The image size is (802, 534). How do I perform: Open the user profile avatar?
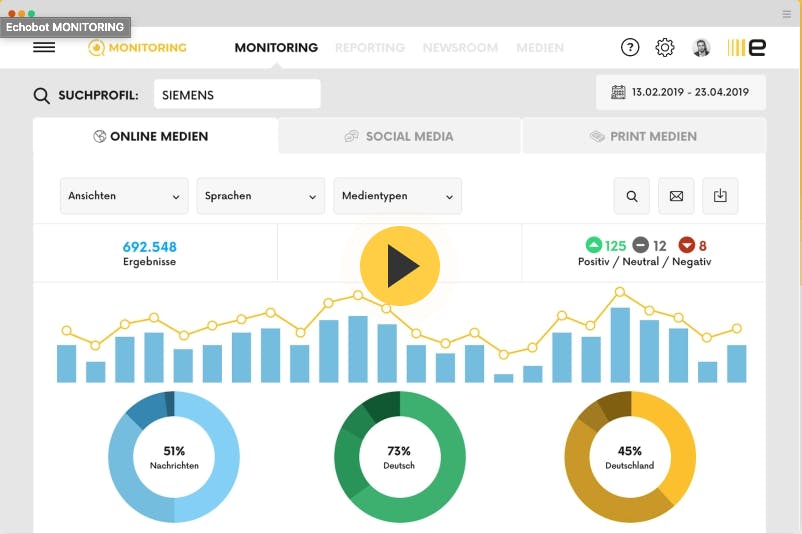tap(701, 48)
